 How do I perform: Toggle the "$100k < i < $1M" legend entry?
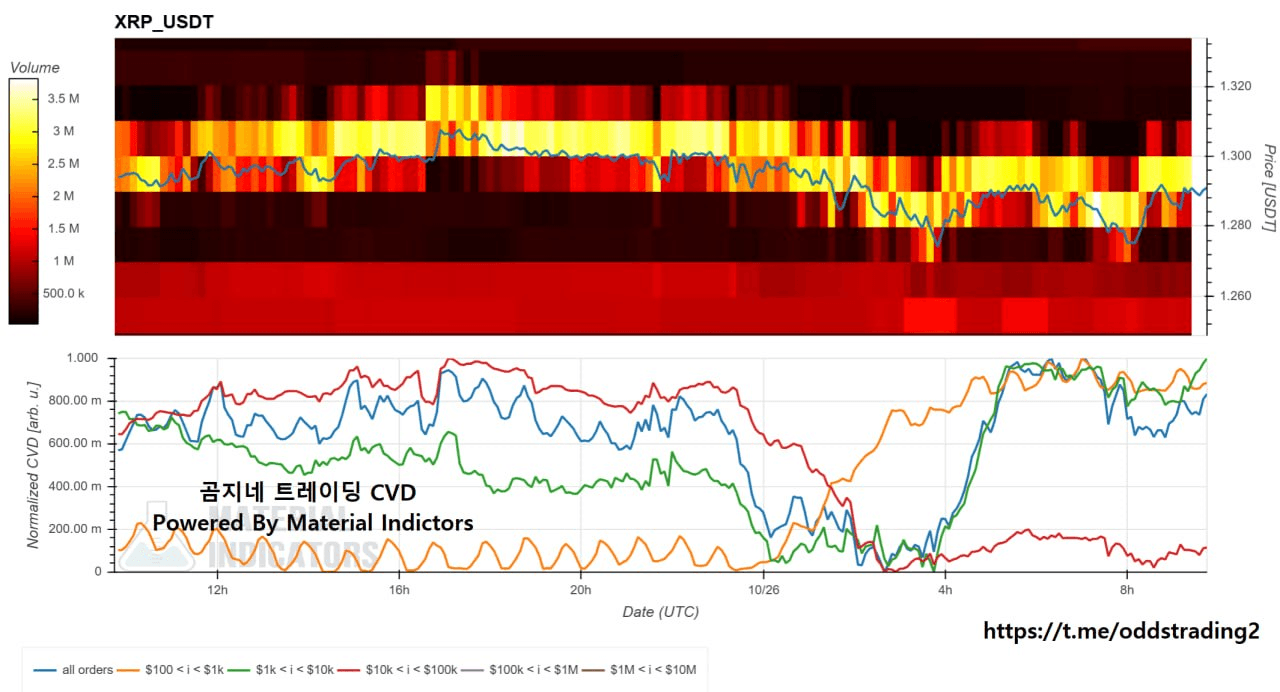(x=521, y=669)
